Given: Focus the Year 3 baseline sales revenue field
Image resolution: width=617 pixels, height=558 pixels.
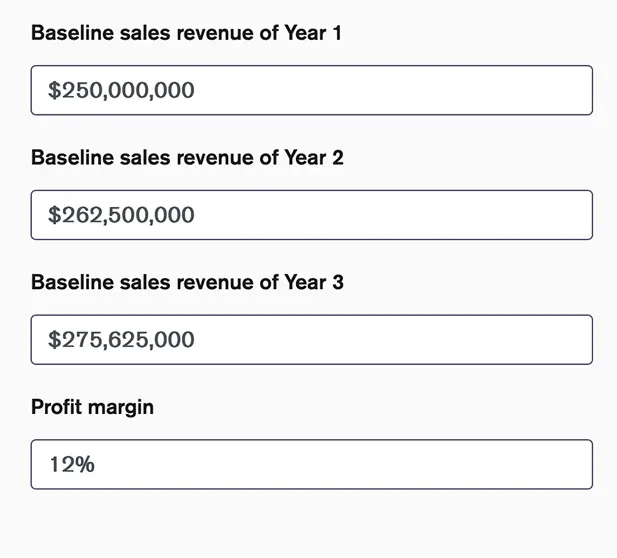Looking at the screenshot, I should click(312, 340).
